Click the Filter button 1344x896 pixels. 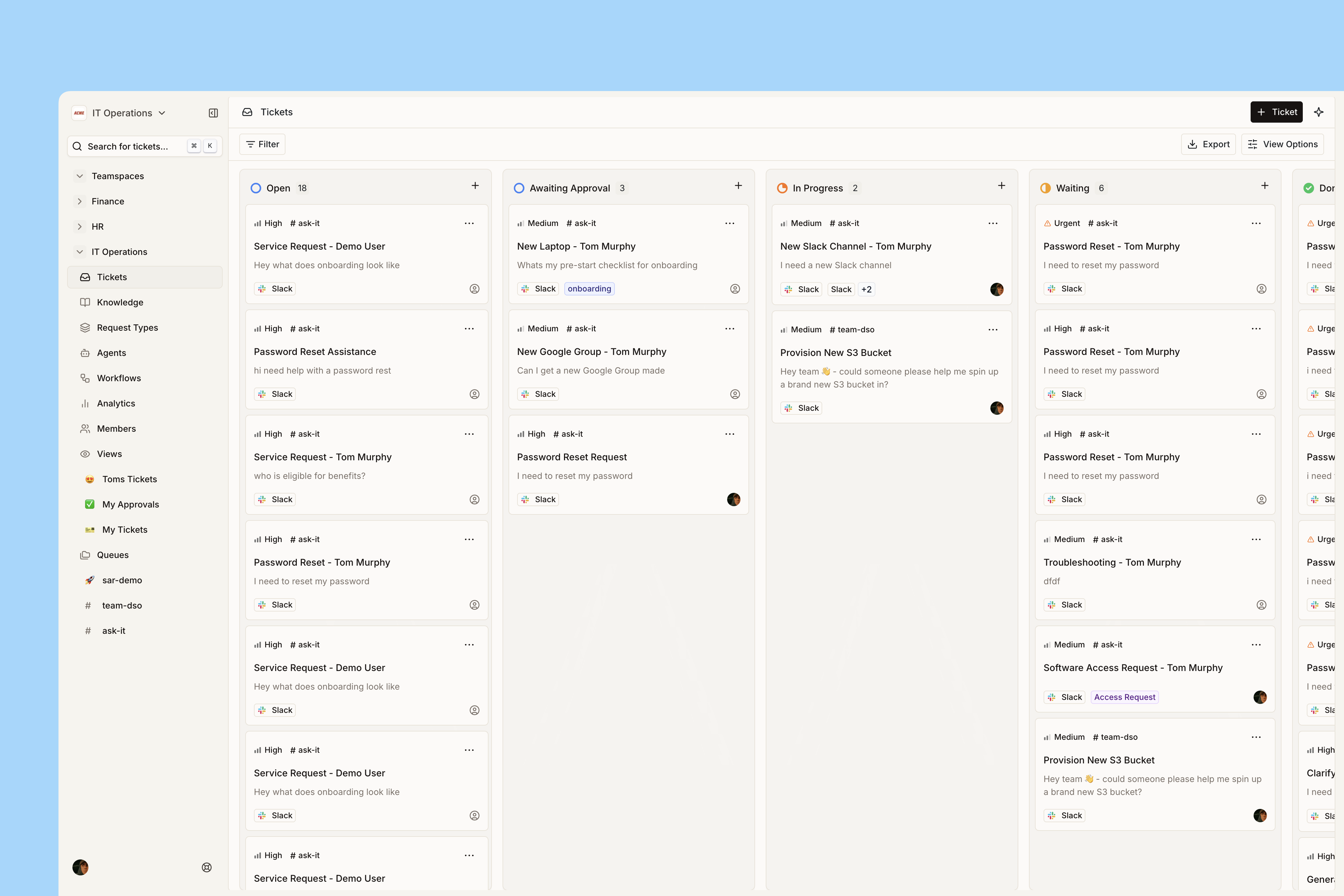pos(262,144)
